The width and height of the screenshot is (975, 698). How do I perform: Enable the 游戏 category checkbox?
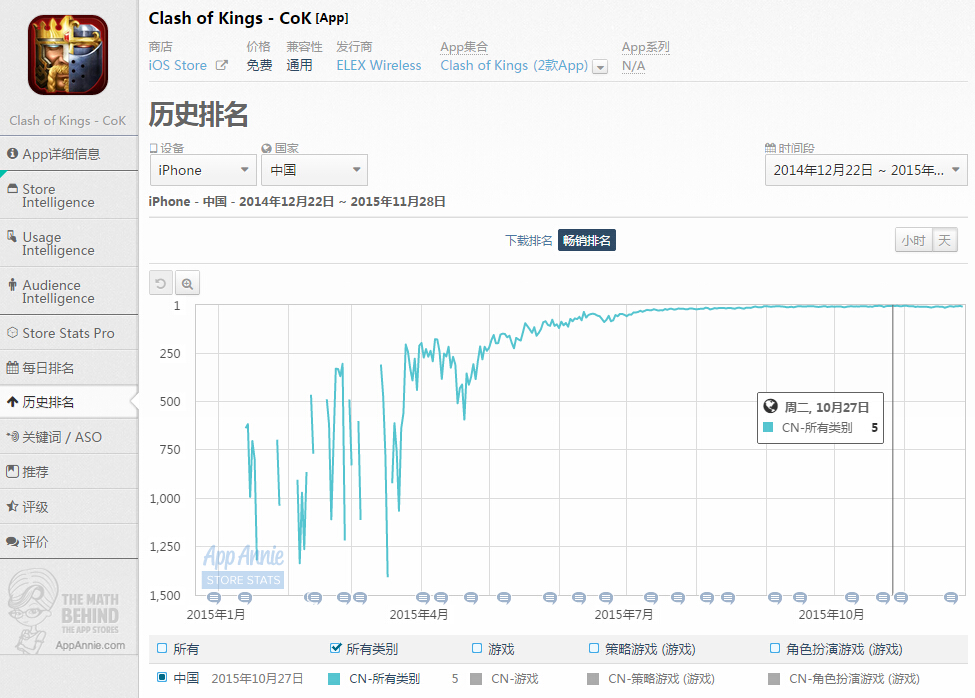[477, 648]
